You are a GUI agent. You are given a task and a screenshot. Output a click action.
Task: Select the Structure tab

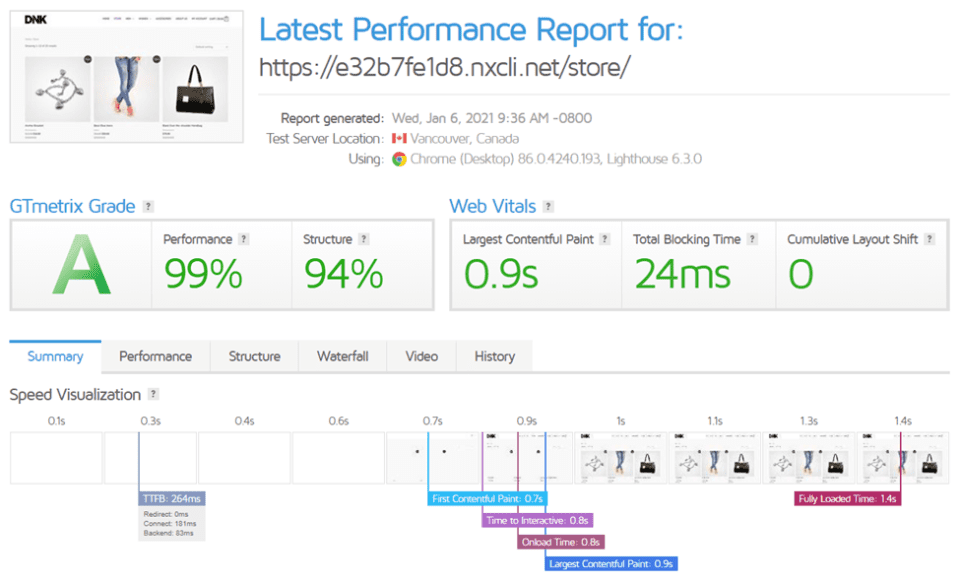pos(251,356)
